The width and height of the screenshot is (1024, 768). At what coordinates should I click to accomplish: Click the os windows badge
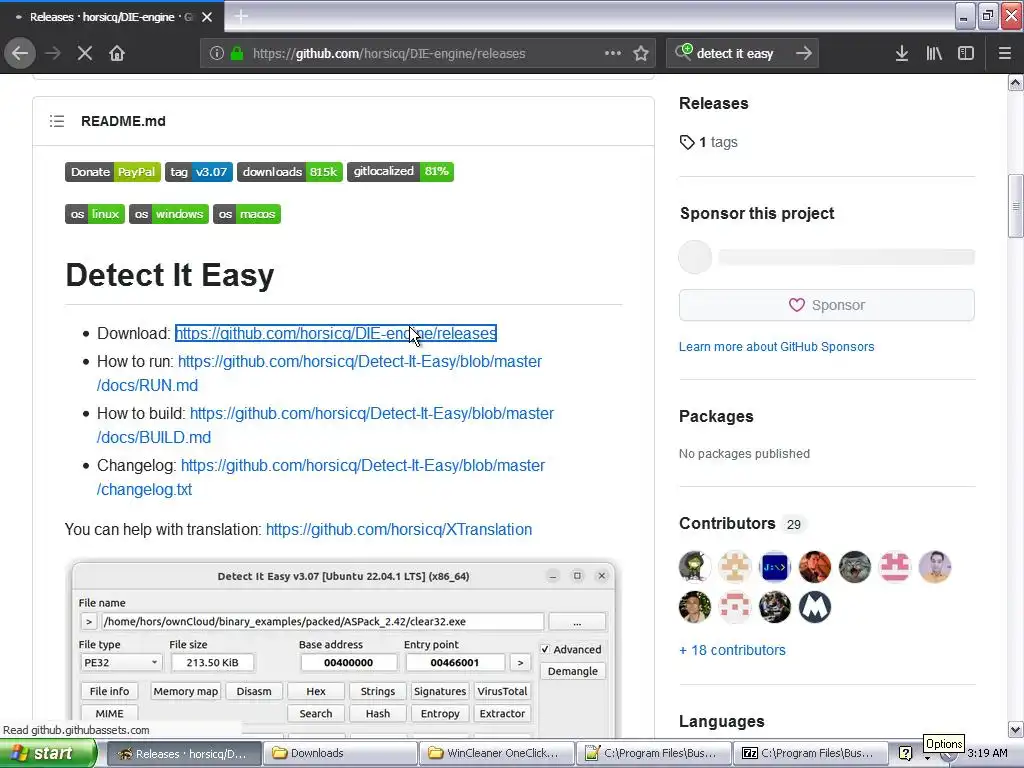pos(168,214)
